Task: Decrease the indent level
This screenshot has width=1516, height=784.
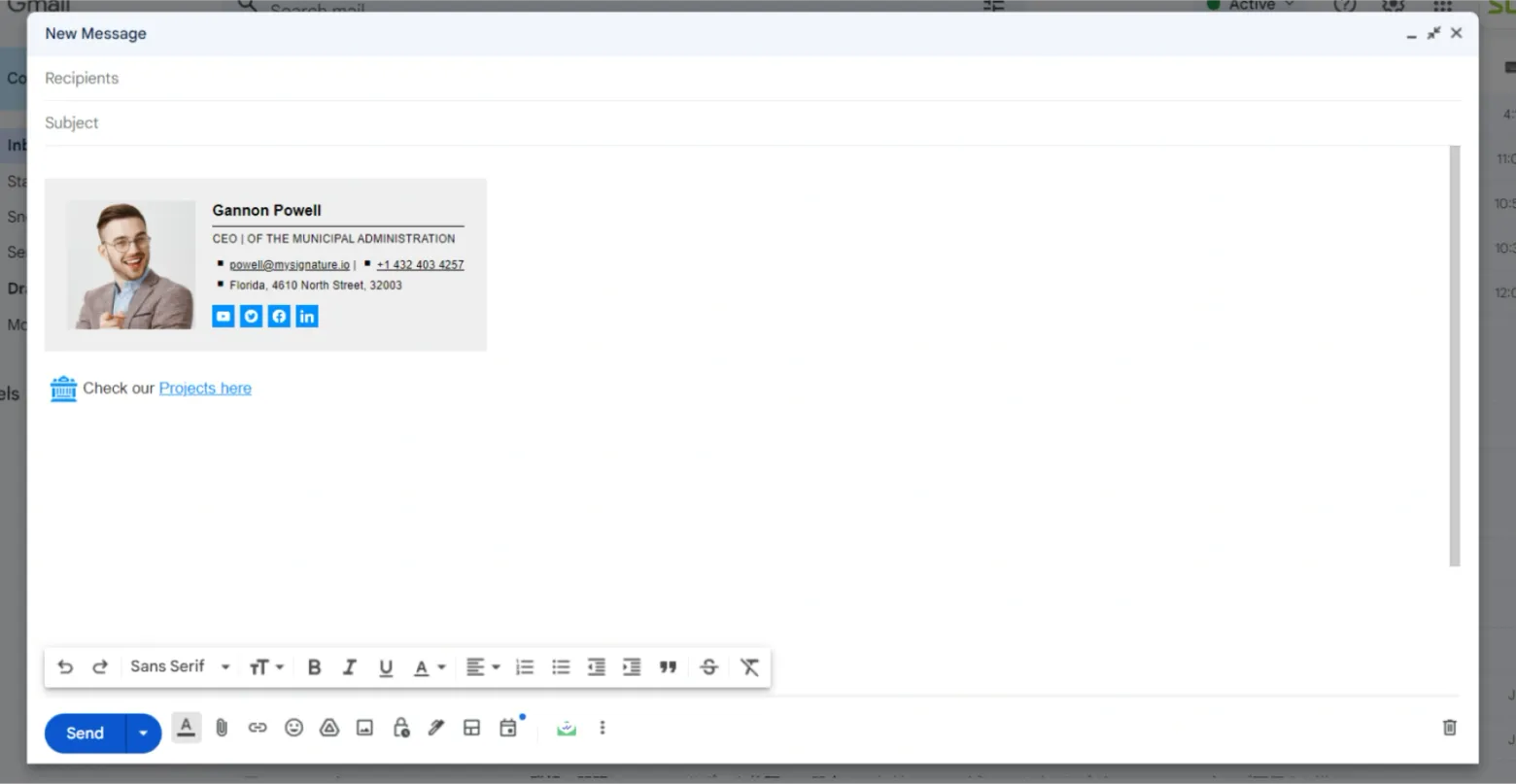Action: [x=597, y=667]
